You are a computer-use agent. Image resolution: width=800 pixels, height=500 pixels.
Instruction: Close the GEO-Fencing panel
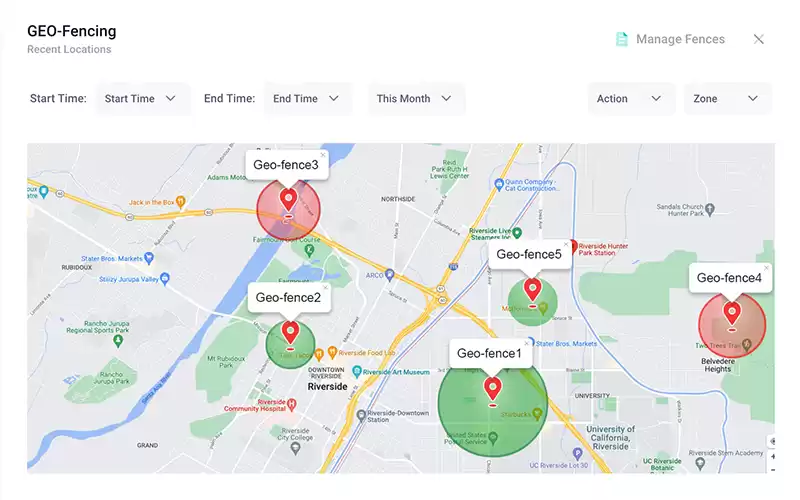(759, 39)
